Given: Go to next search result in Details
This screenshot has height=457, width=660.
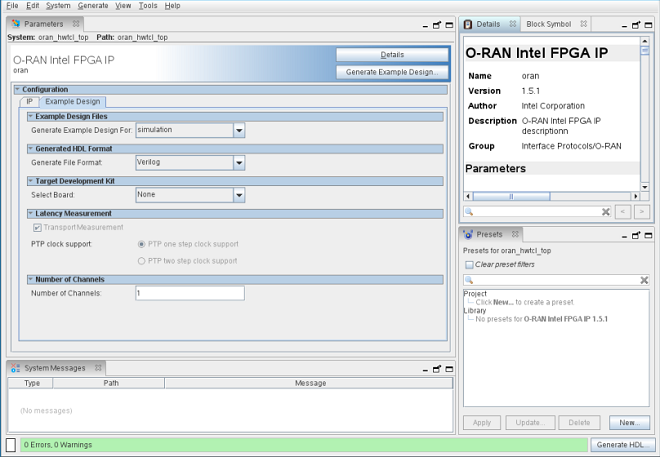Looking at the screenshot, I should [x=641, y=212].
